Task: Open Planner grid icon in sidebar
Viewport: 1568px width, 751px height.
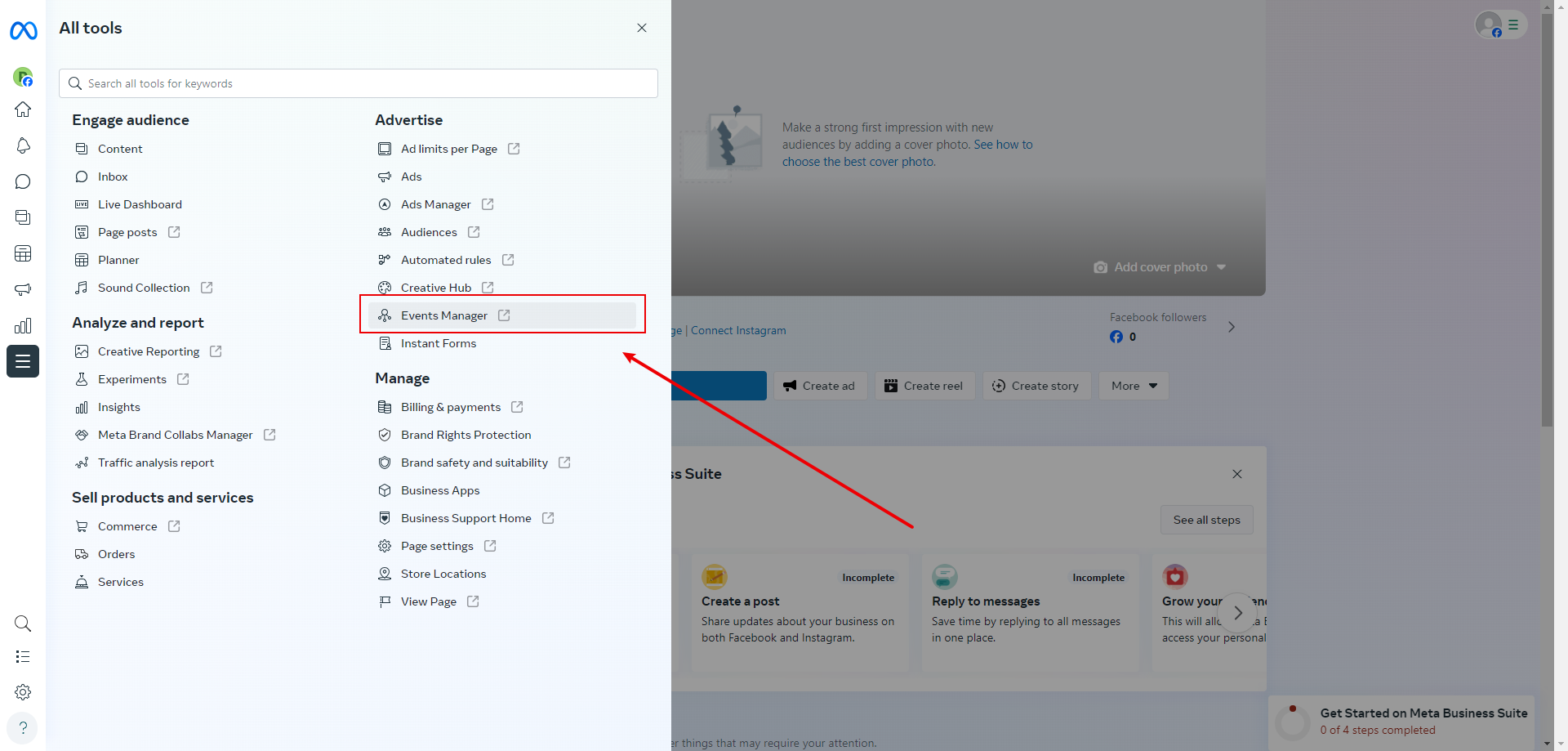Action: (23, 253)
